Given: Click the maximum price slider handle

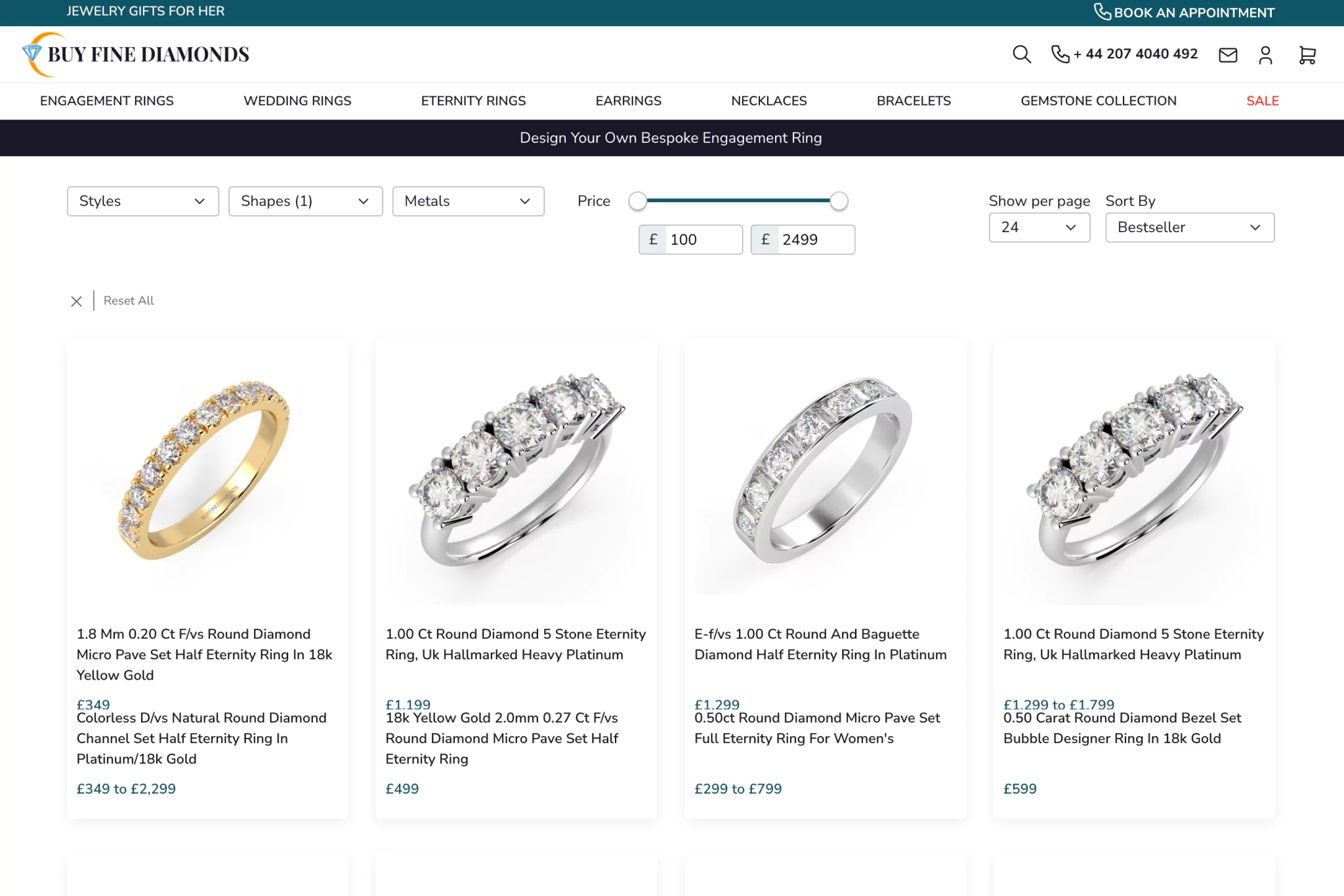Looking at the screenshot, I should click(x=838, y=201).
